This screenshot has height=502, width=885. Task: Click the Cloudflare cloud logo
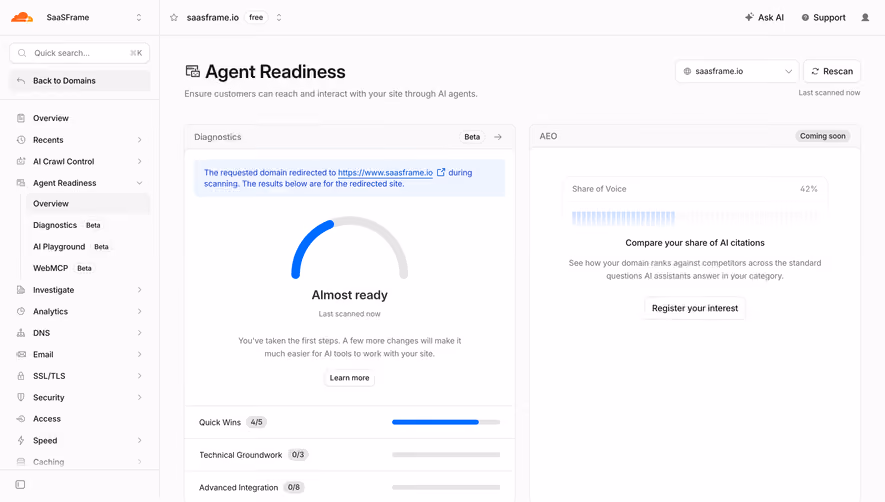[22, 17]
